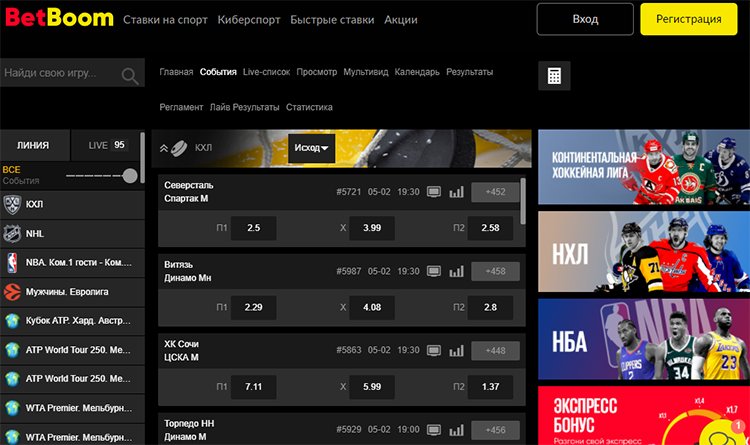Click the NBA logo icon in sidebar
Image resolution: width=750 pixels, height=445 pixels.
(12, 263)
